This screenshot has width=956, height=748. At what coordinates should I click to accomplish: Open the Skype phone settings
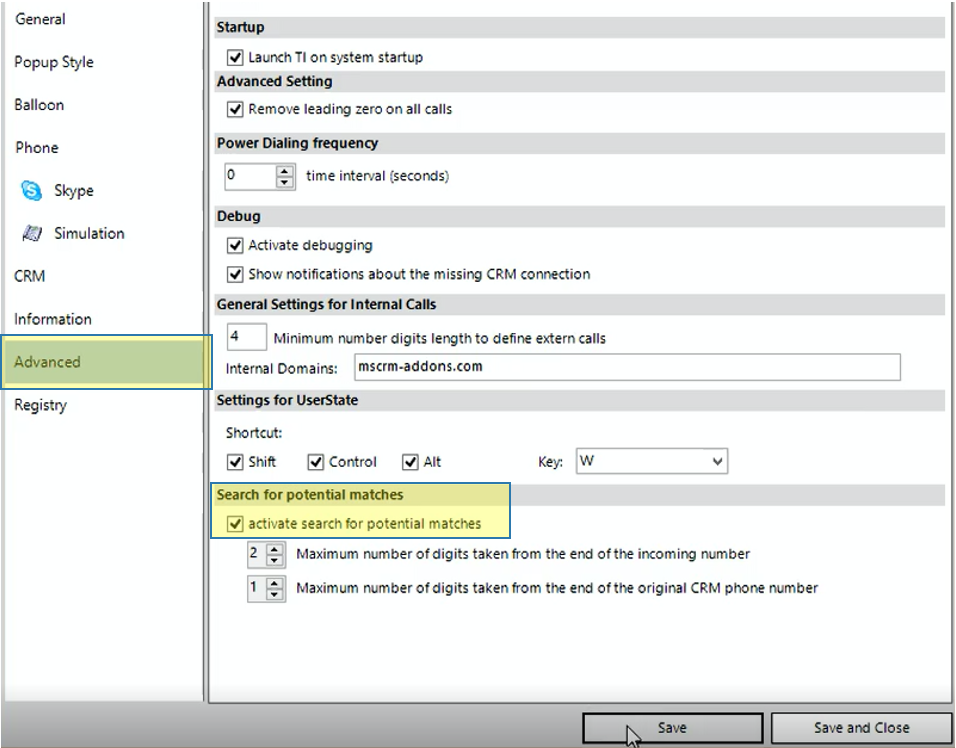[x=72, y=190]
